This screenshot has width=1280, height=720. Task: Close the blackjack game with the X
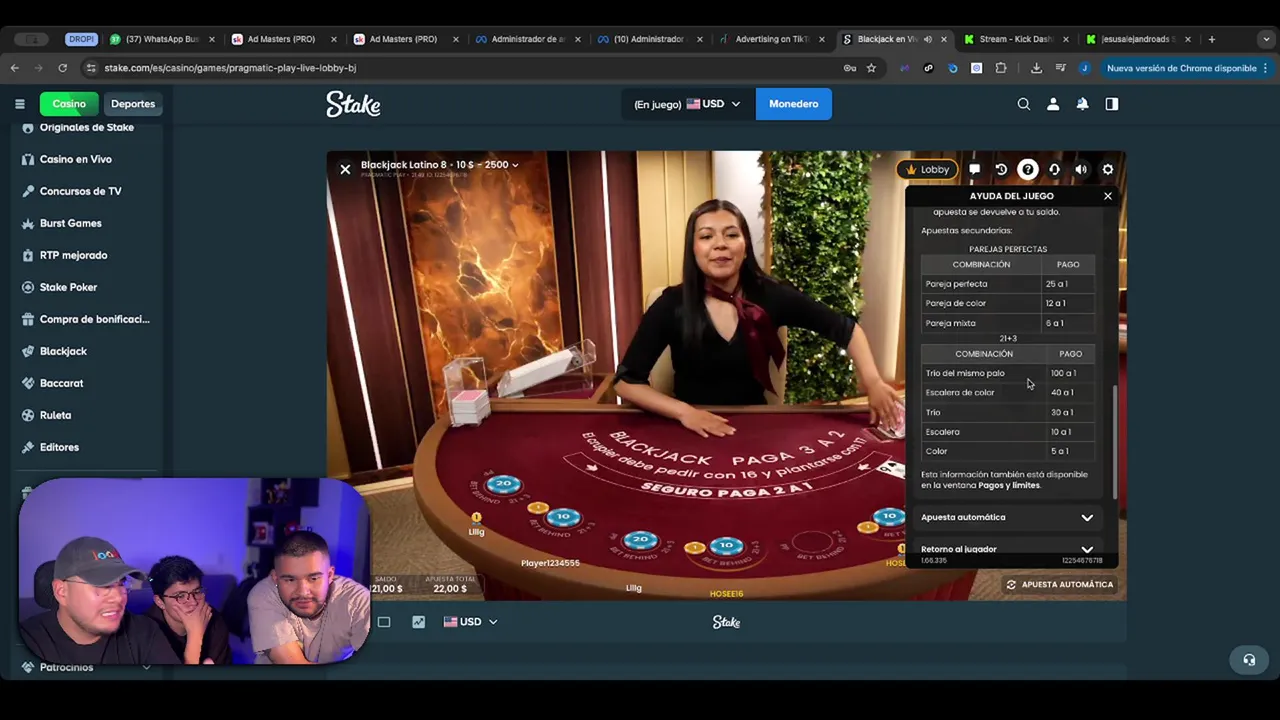point(345,169)
